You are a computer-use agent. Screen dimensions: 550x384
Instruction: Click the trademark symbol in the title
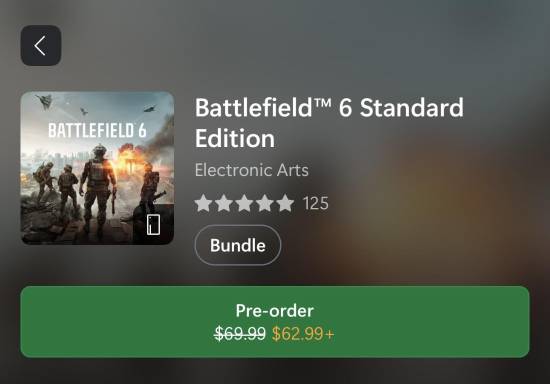click(x=322, y=103)
